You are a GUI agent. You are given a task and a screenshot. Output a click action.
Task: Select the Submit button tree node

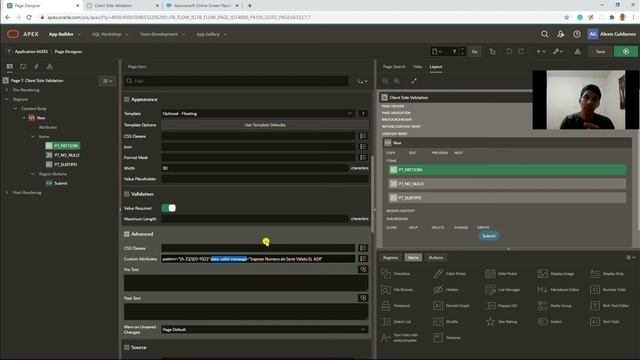[x=60, y=183]
